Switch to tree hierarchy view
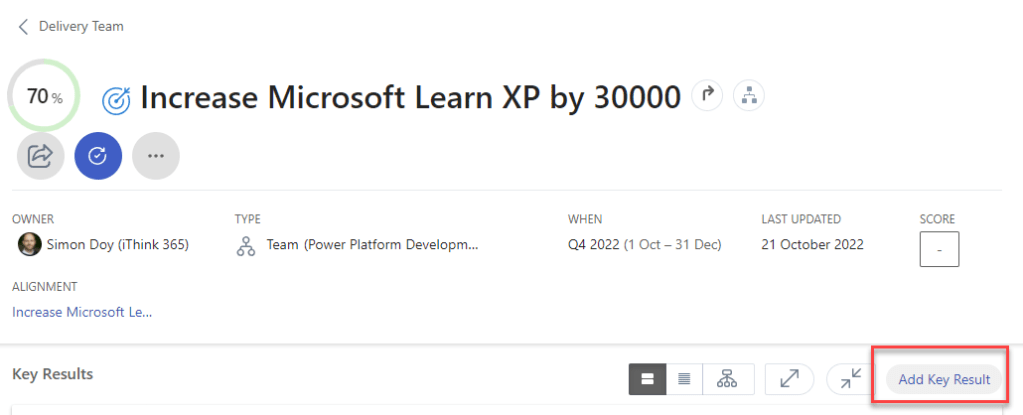The image size is (1023, 415). pyautogui.click(x=727, y=379)
